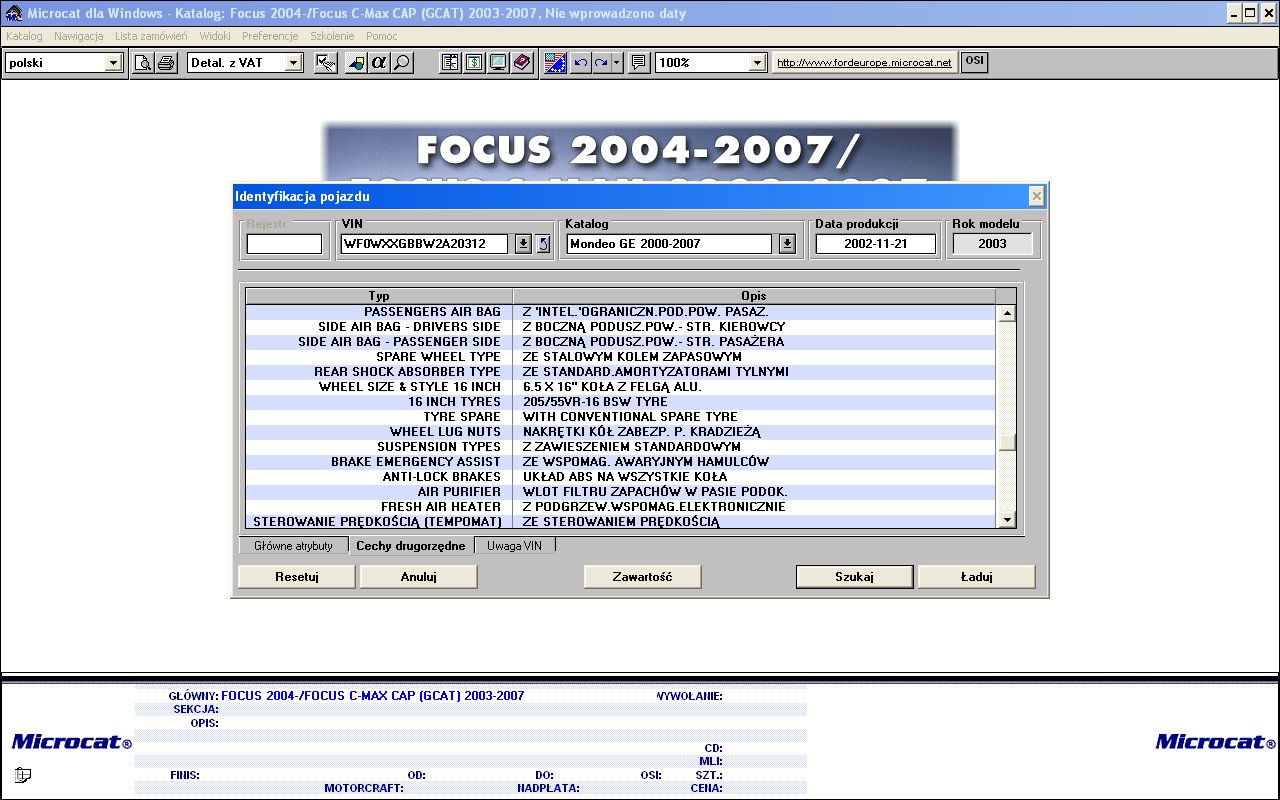Open the red book icon

point(521,63)
